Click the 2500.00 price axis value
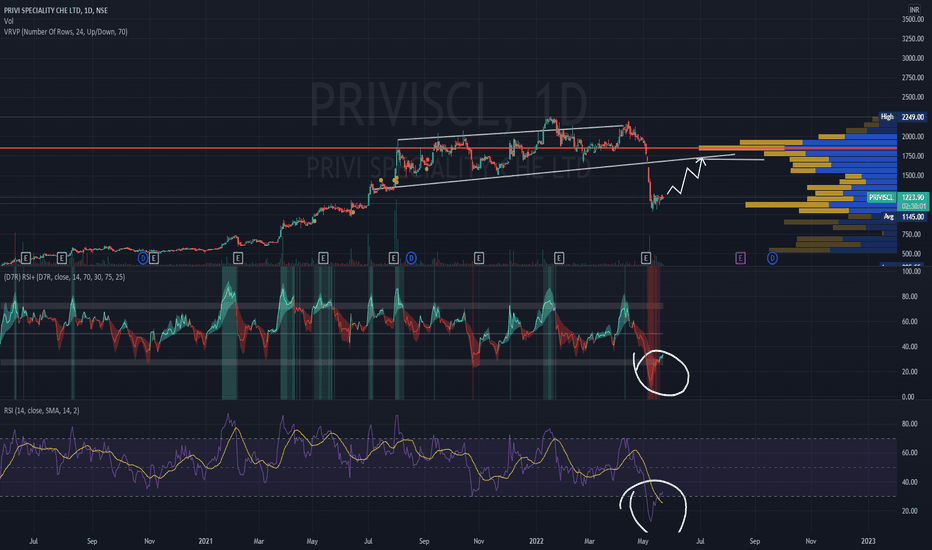 [912, 97]
